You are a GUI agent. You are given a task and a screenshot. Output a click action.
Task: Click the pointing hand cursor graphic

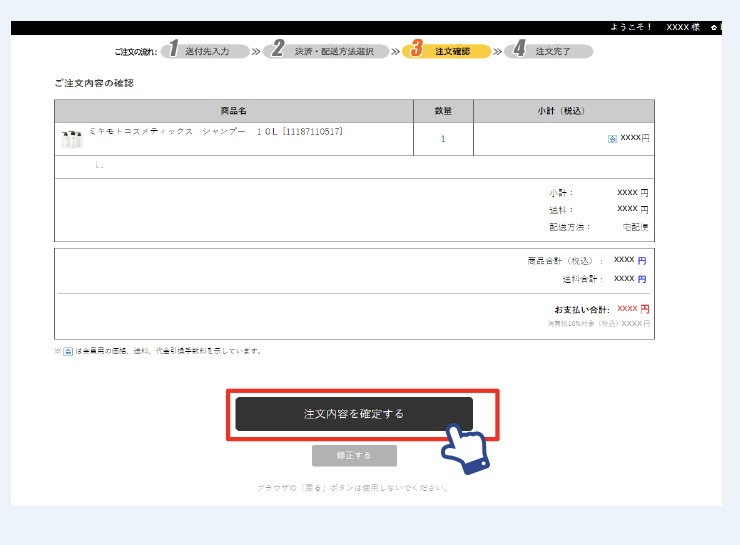[x=465, y=446]
